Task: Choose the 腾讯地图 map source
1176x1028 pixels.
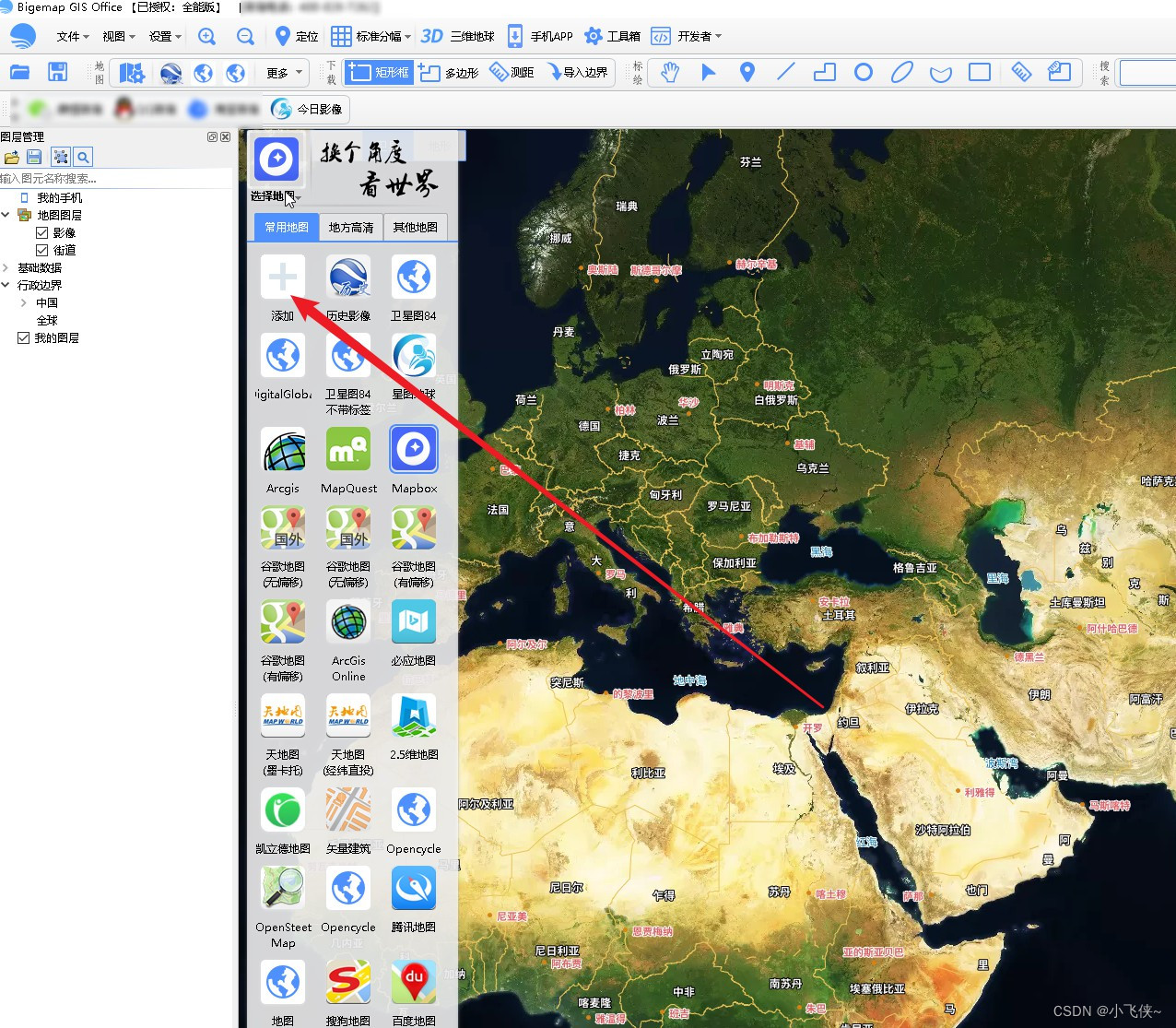Action: 414,900
